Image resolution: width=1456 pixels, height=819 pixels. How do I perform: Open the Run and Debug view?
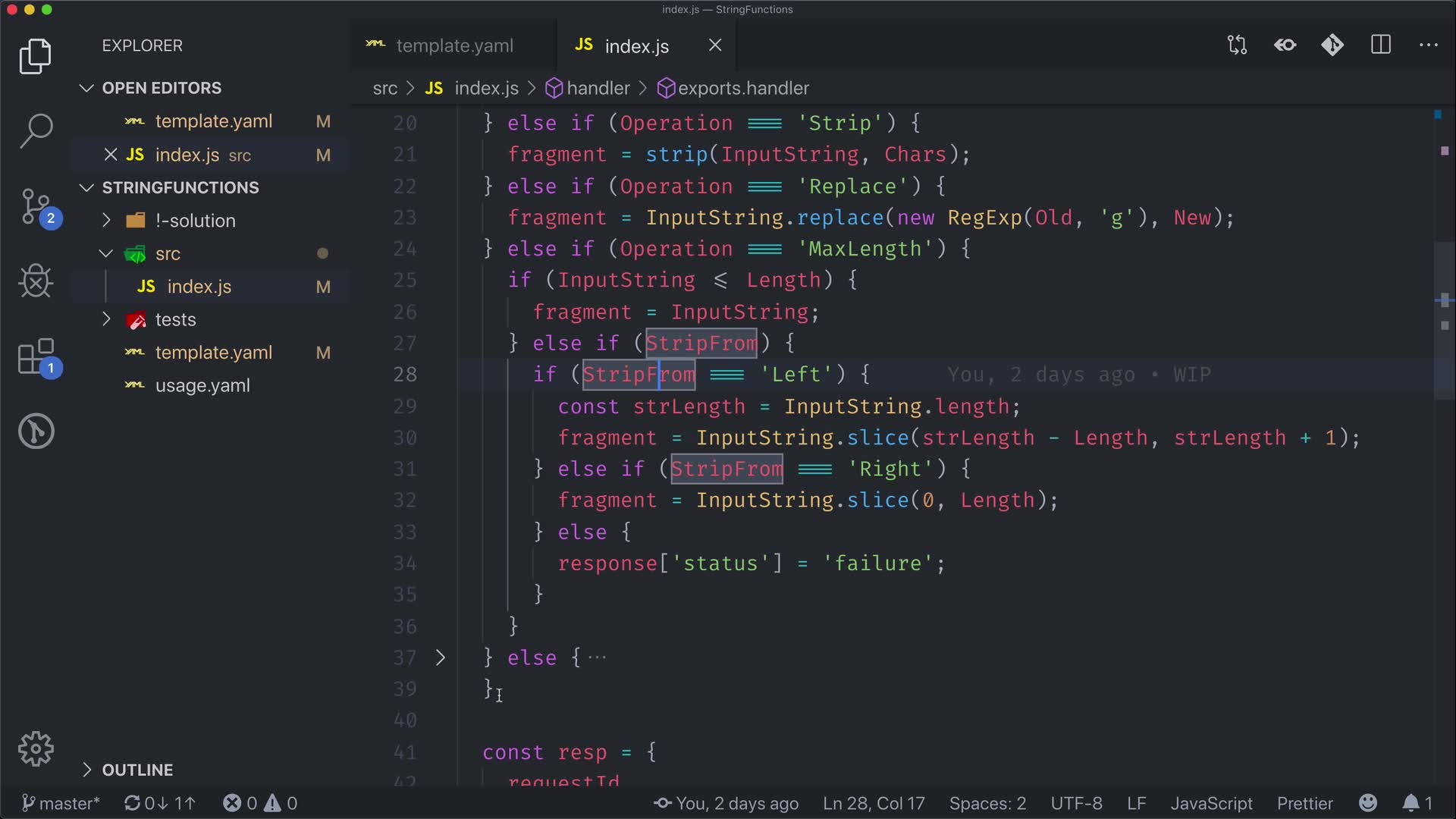(36, 281)
